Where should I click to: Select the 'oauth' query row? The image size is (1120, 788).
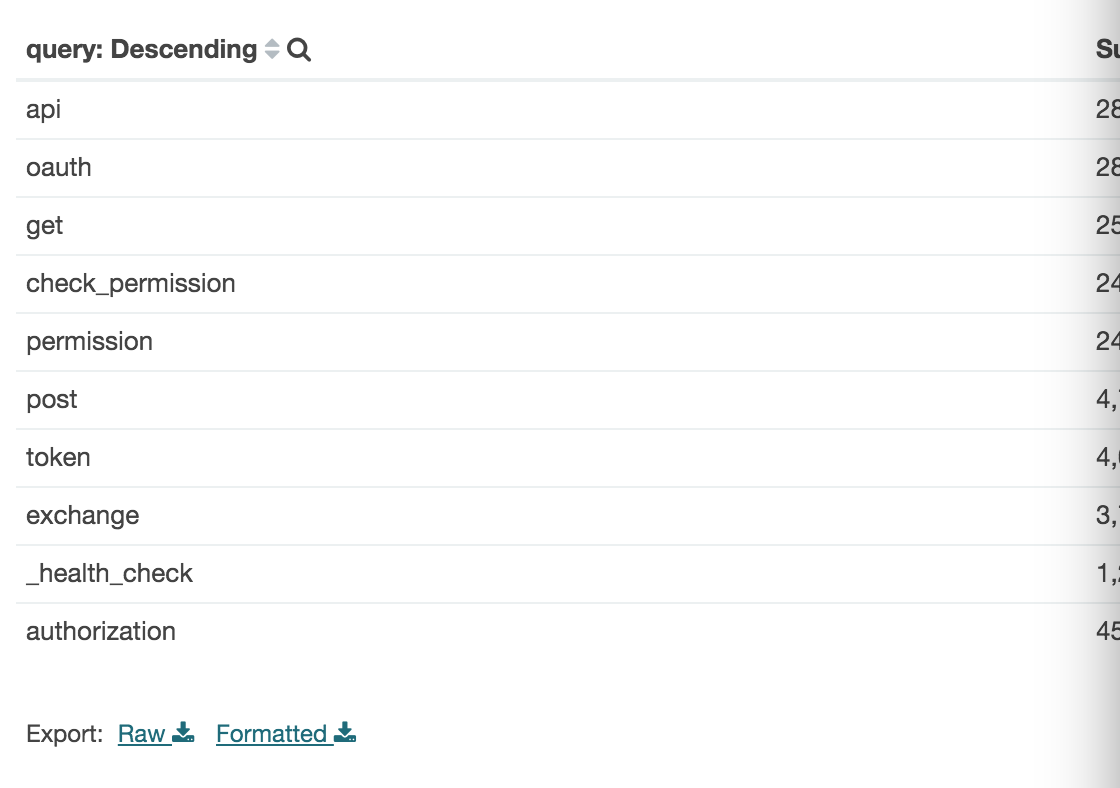[x=59, y=167]
